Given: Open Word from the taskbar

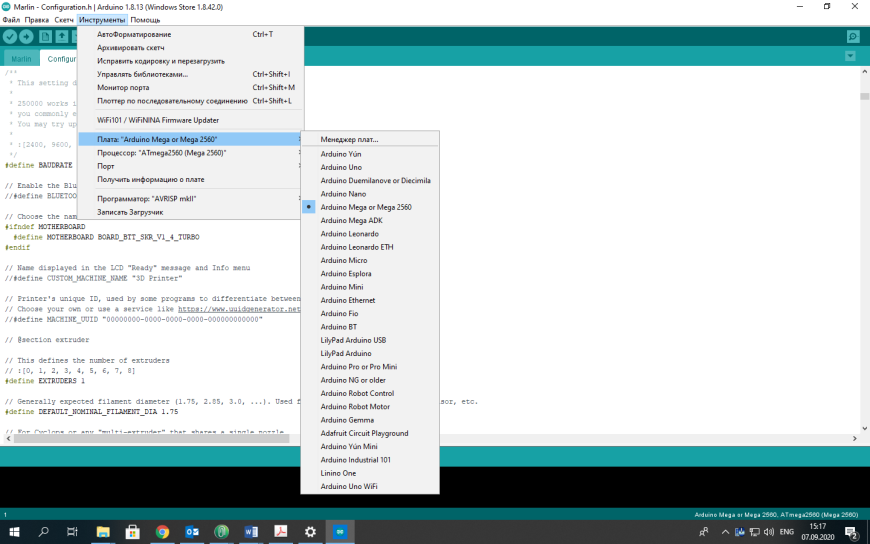Looking at the screenshot, I should [251, 532].
